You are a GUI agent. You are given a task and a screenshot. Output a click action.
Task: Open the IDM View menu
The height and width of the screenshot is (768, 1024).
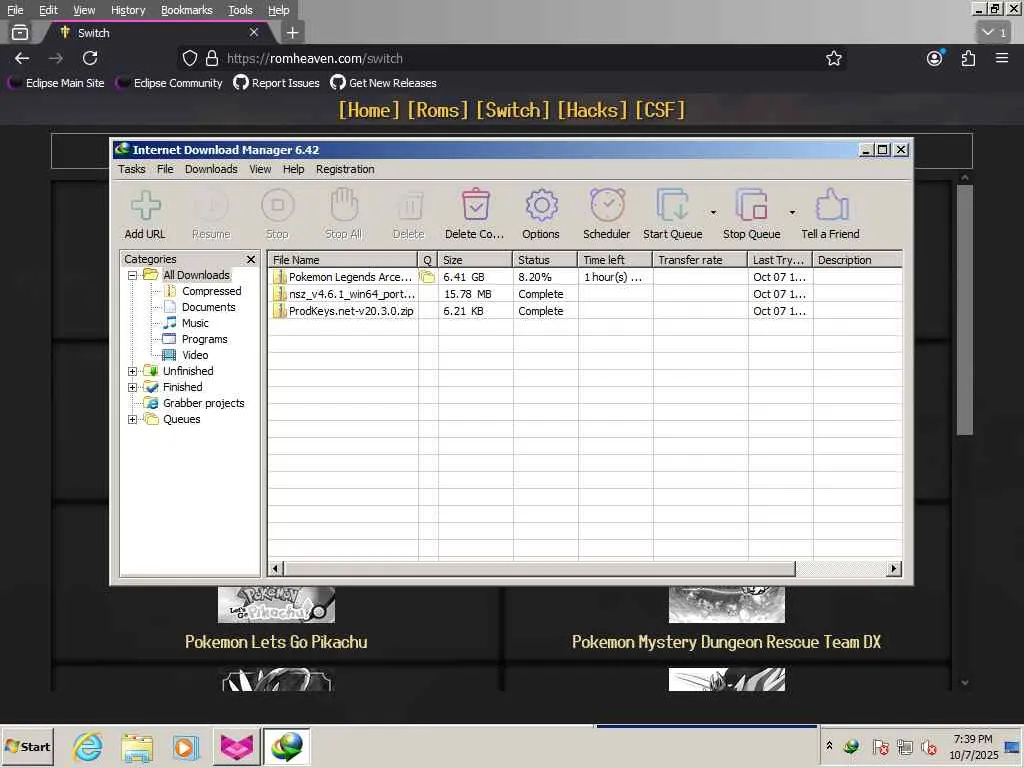[260, 169]
